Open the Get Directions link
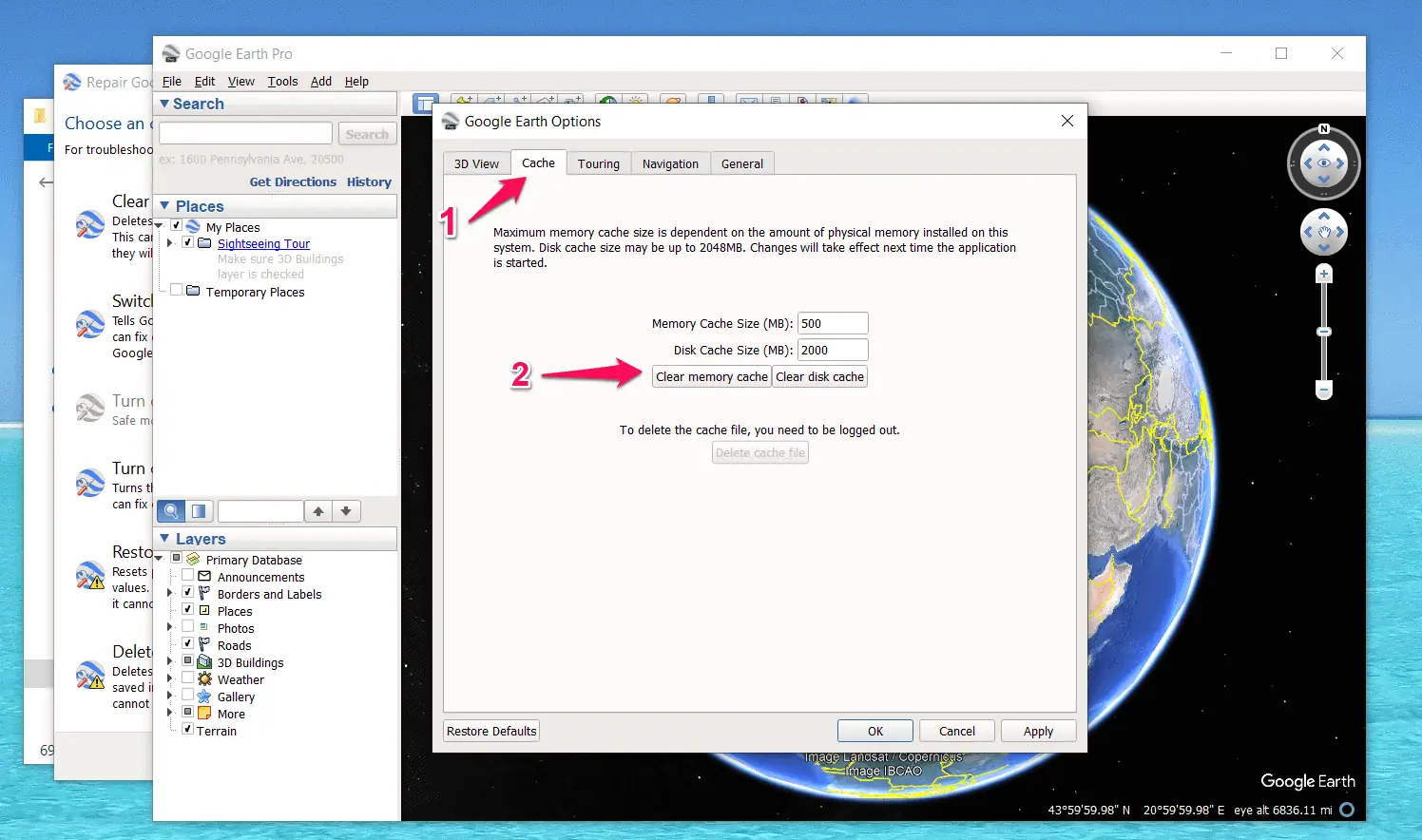1422x840 pixels. coord(293,181)
